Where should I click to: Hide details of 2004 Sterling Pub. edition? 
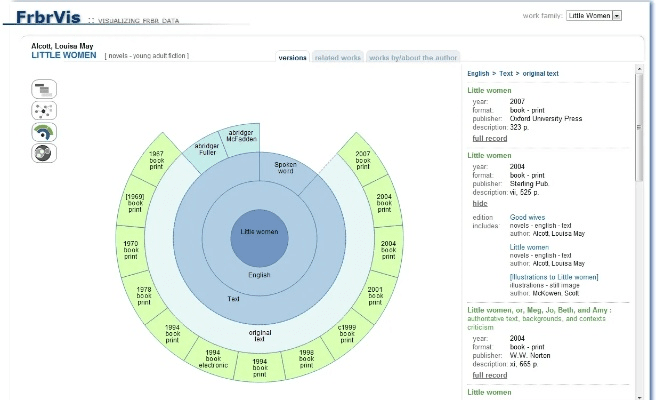[480, 202]
